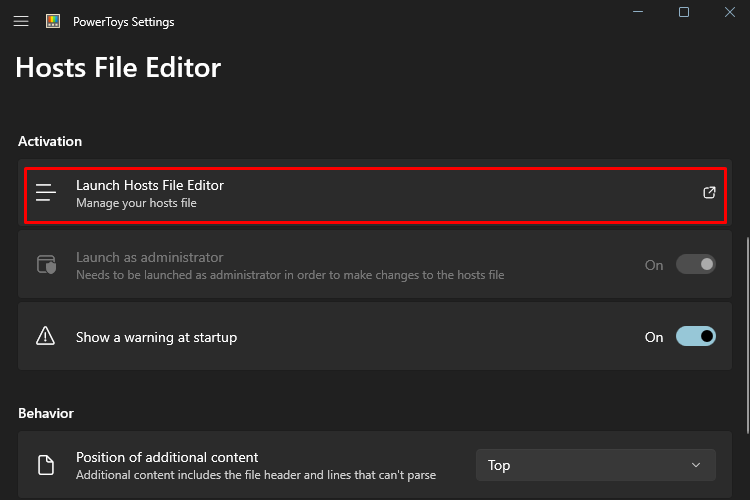Click the Behavior section heading
Image resolution: width=750 pixels, height=500 pixels.
pyautogui.click(x=46, y=413)
